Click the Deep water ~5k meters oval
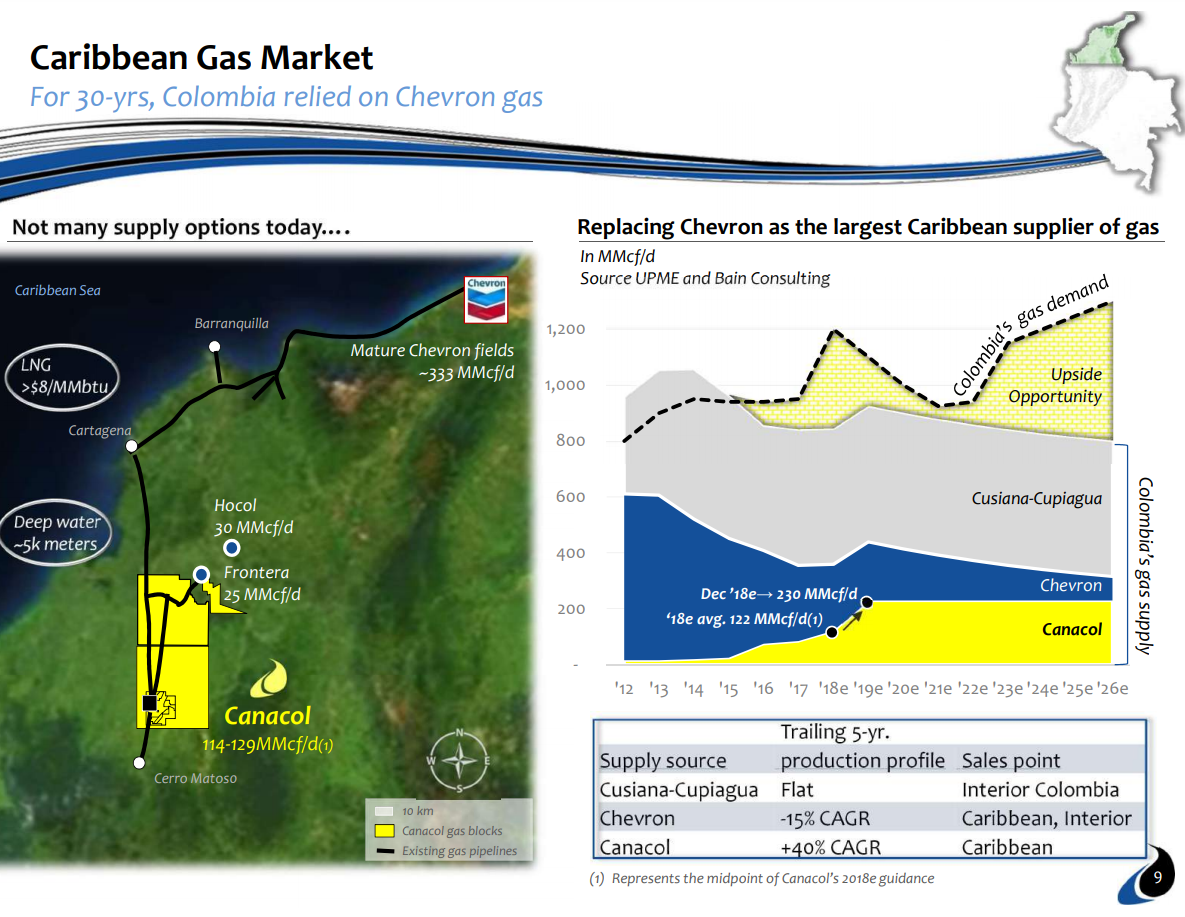The width and height of the screenshot is (1185, 917). [56, 534]
